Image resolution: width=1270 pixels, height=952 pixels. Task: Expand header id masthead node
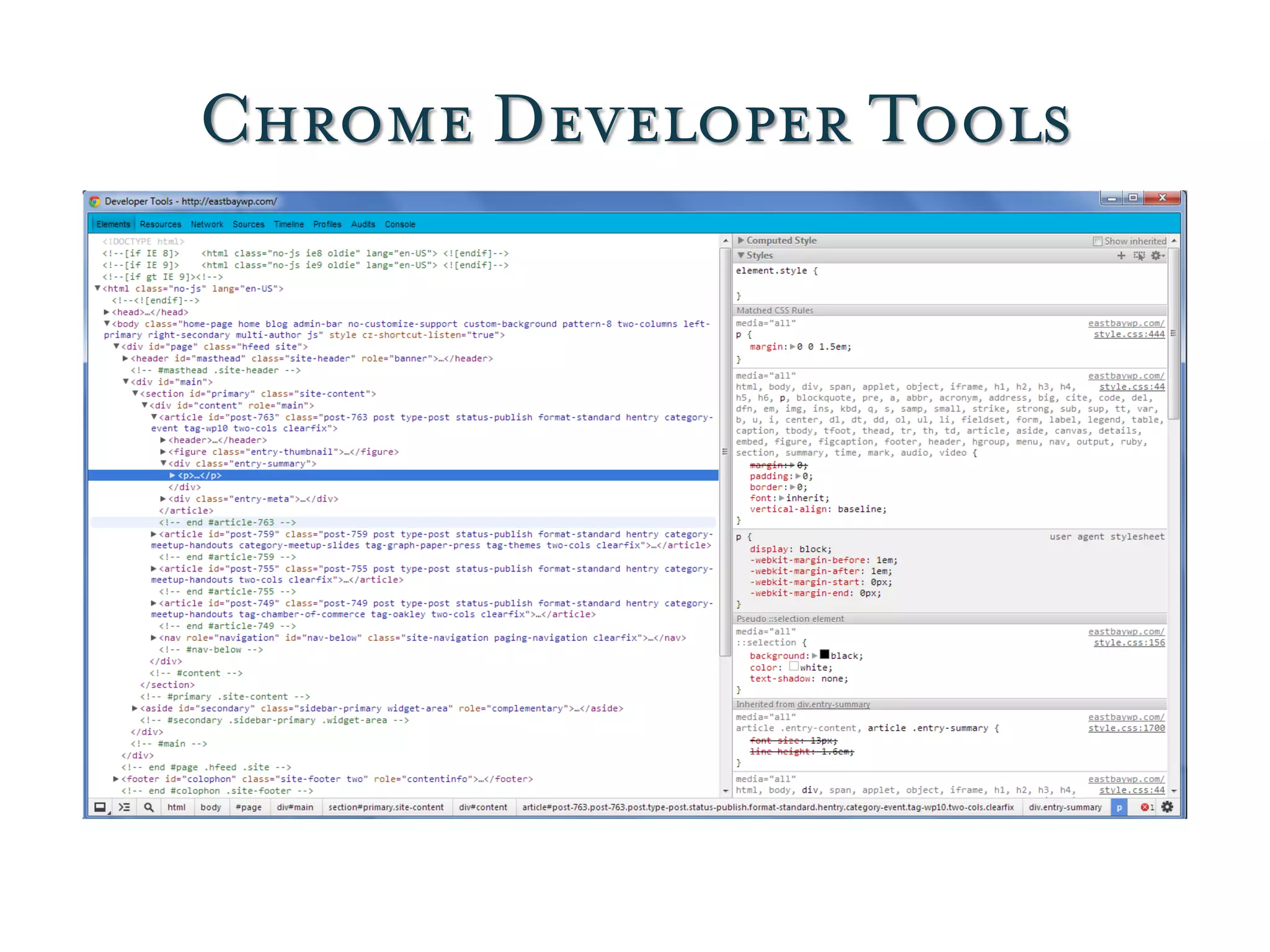125,358
